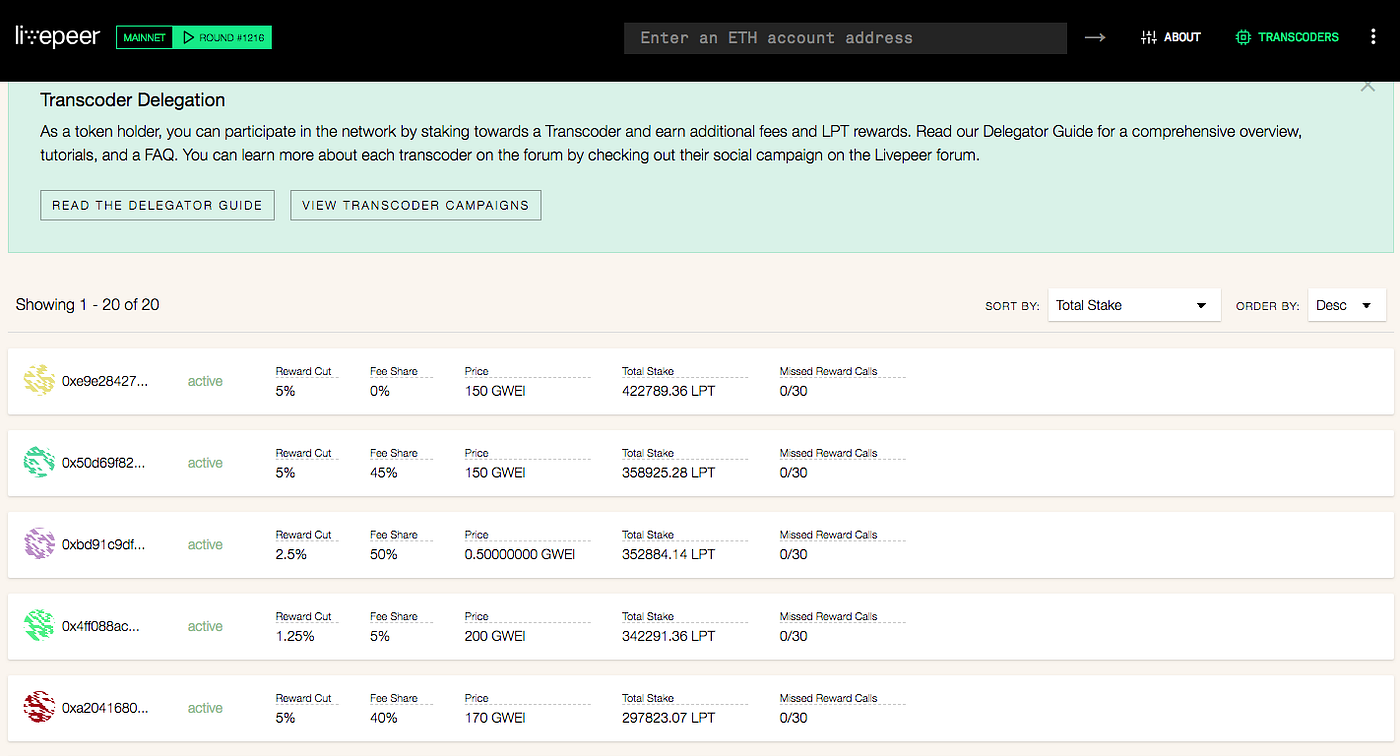Click active status of 0xbd91c9df
This screenshot has width=1400, height=756.
click(205, 545)
